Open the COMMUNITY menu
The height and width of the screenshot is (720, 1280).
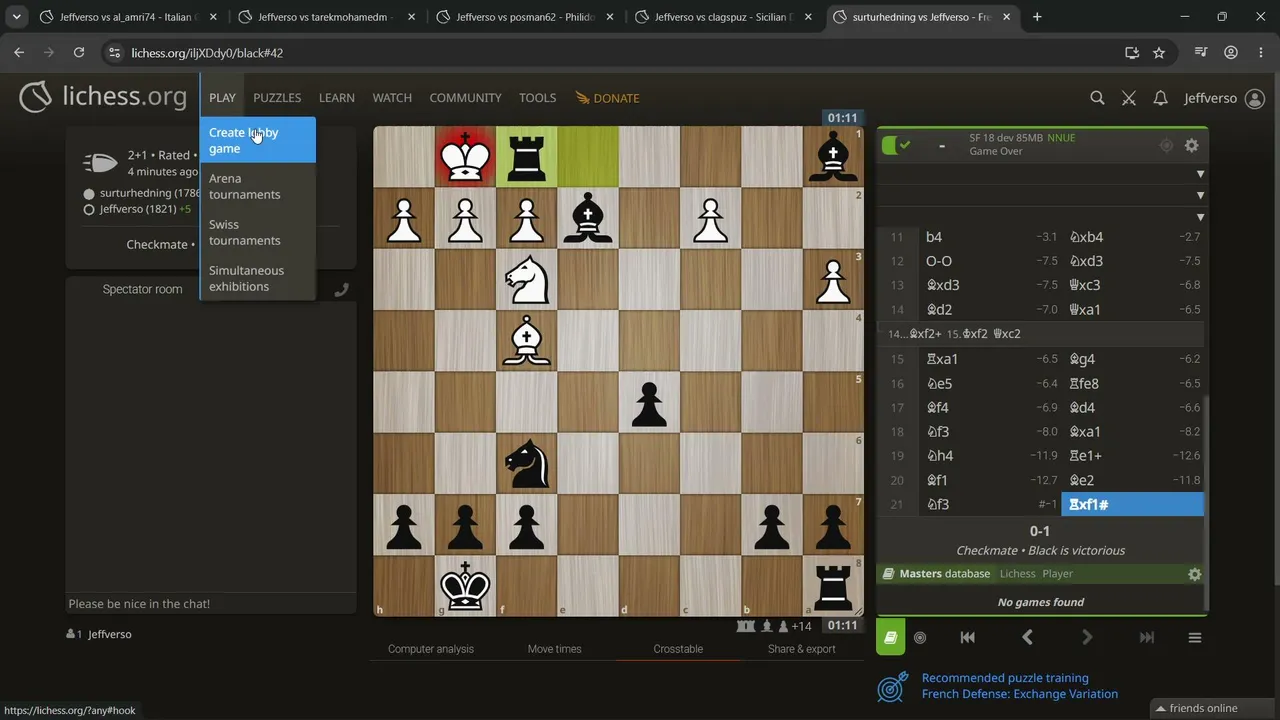click(x=465, y=98)
